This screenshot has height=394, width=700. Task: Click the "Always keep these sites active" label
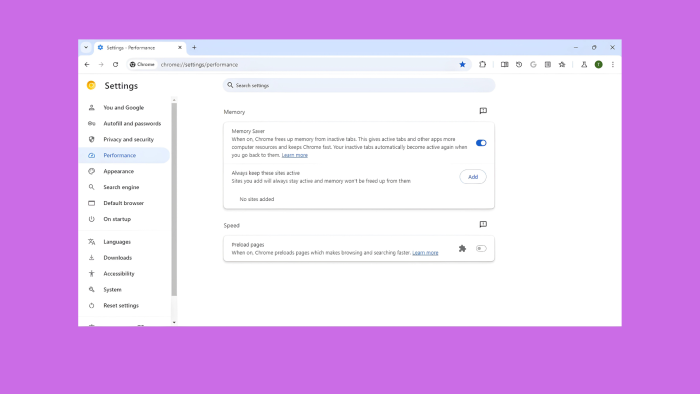(266, 173)
